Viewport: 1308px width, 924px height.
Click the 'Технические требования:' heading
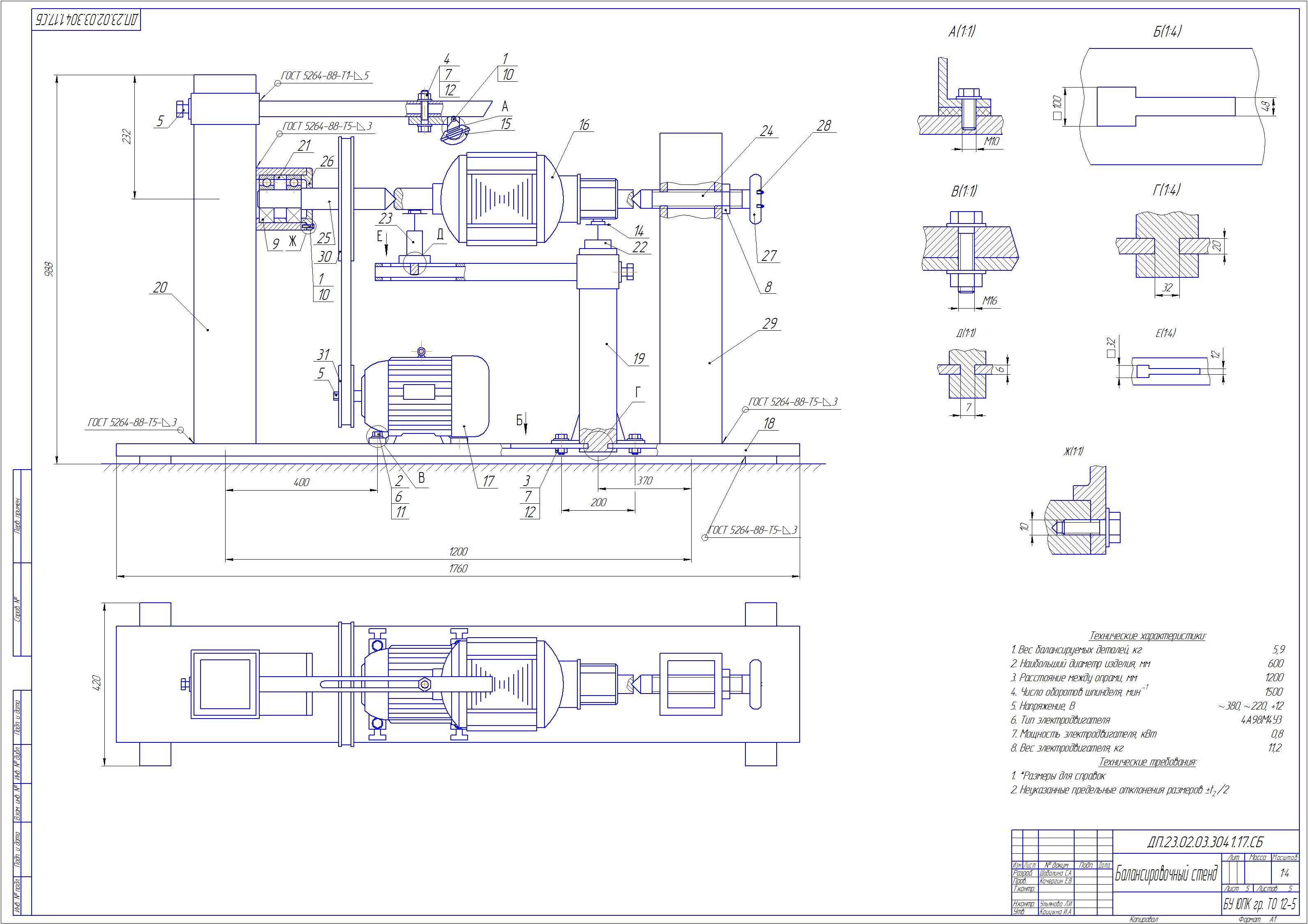[1147, 762]
